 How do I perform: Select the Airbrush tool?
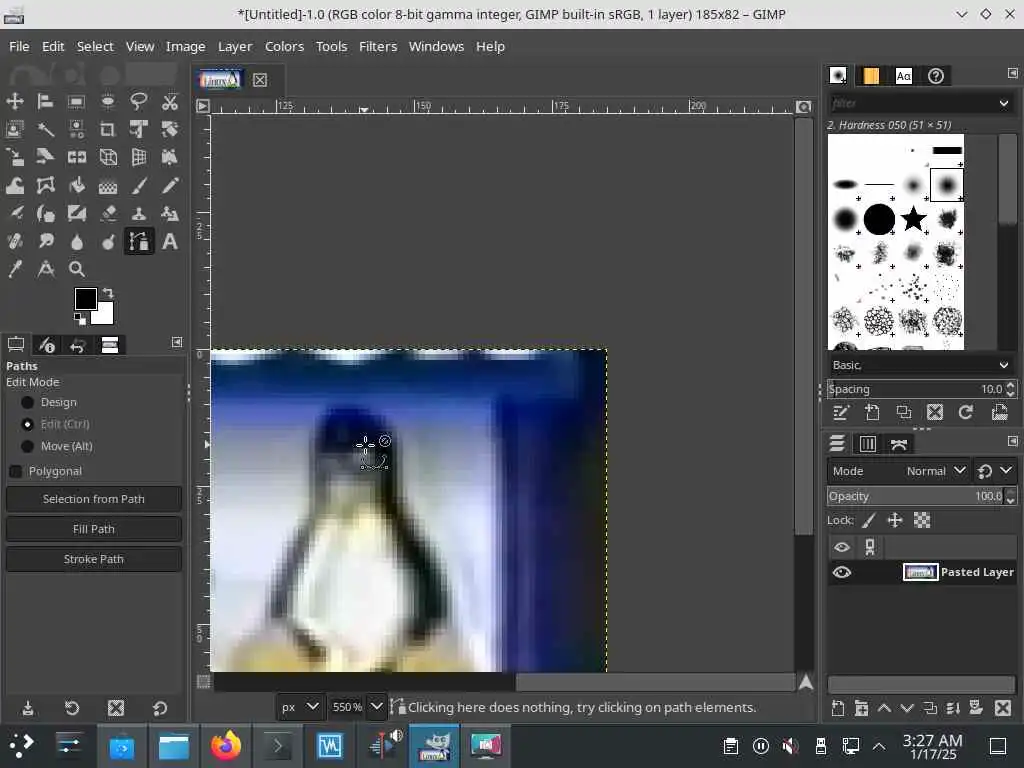tap(14, 214)
